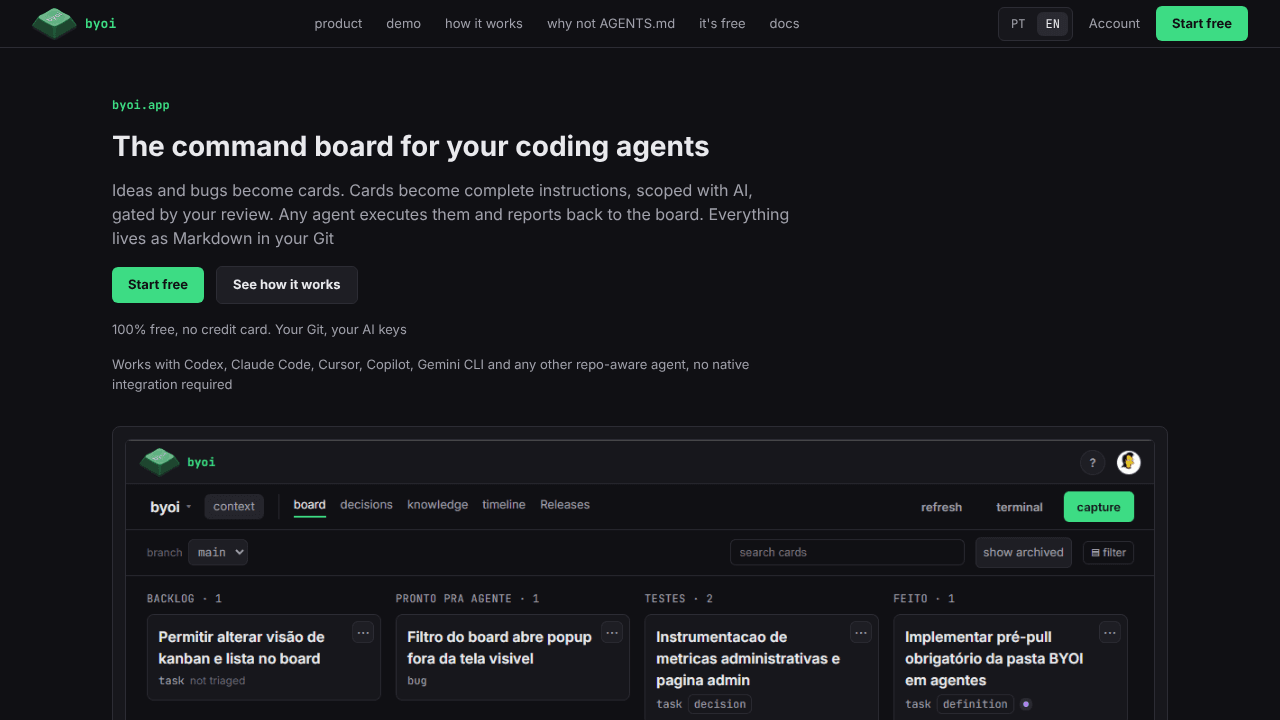1280x720 pixels.
Task: Open the filter dropdown
Action: (1108, 552)
